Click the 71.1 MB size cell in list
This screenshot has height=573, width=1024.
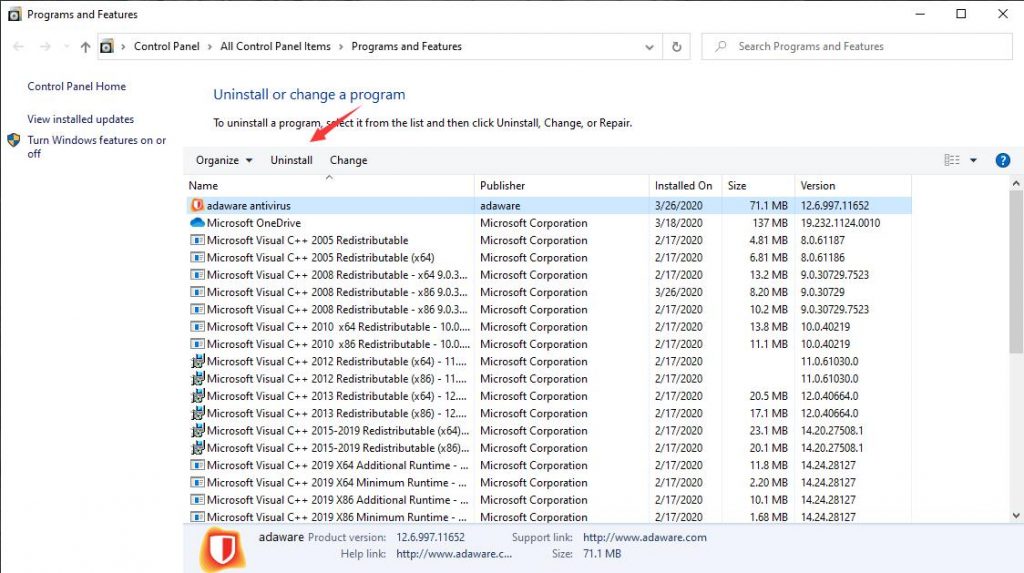(x=769, y=205)
